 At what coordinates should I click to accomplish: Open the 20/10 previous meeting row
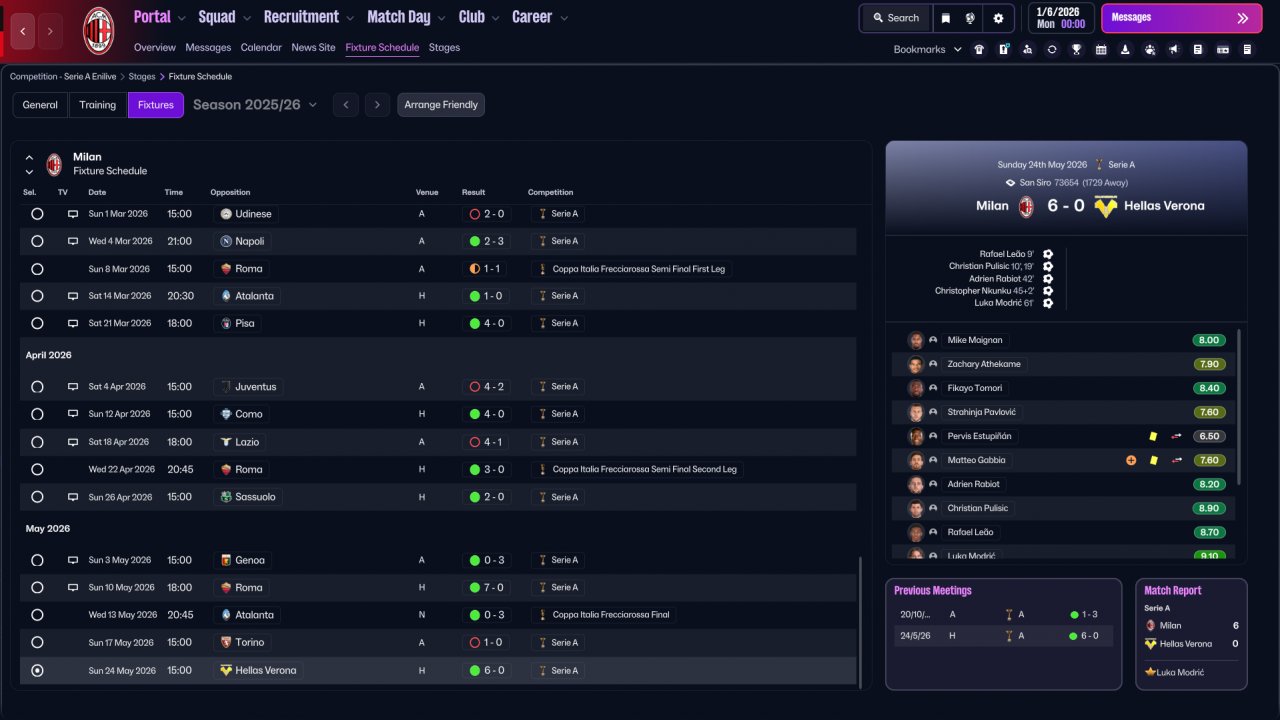click(x=1003, y=615)
